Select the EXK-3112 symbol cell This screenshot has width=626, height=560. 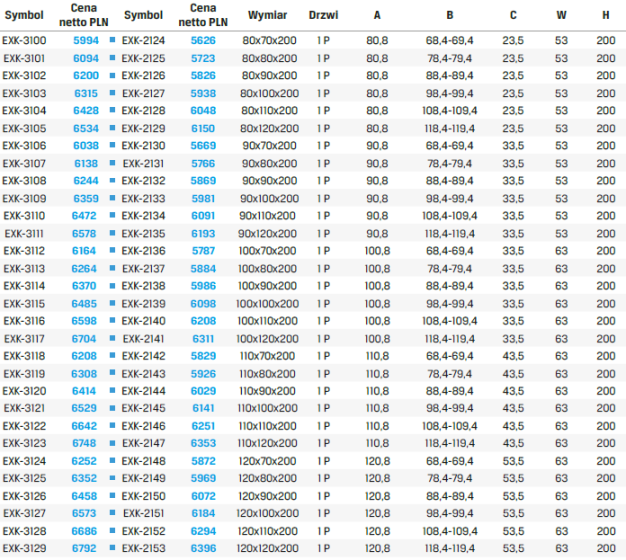(24, 251)
